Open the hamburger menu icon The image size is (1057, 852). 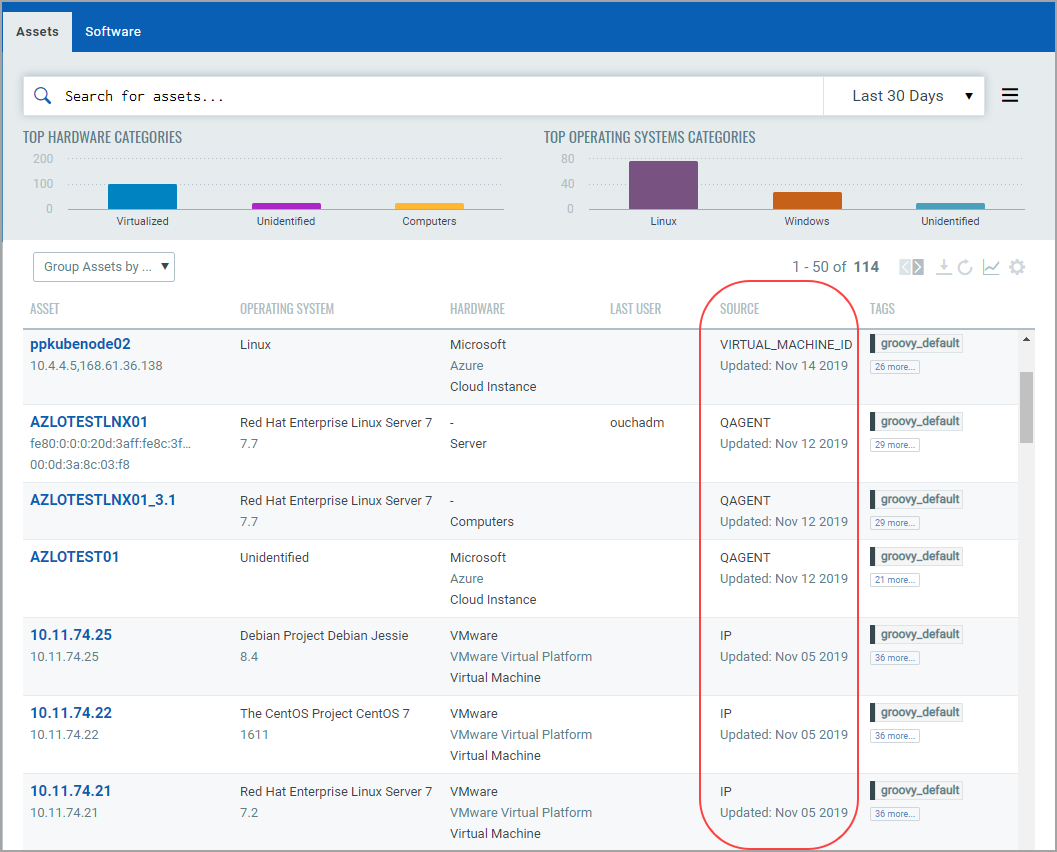point(1010,96)
